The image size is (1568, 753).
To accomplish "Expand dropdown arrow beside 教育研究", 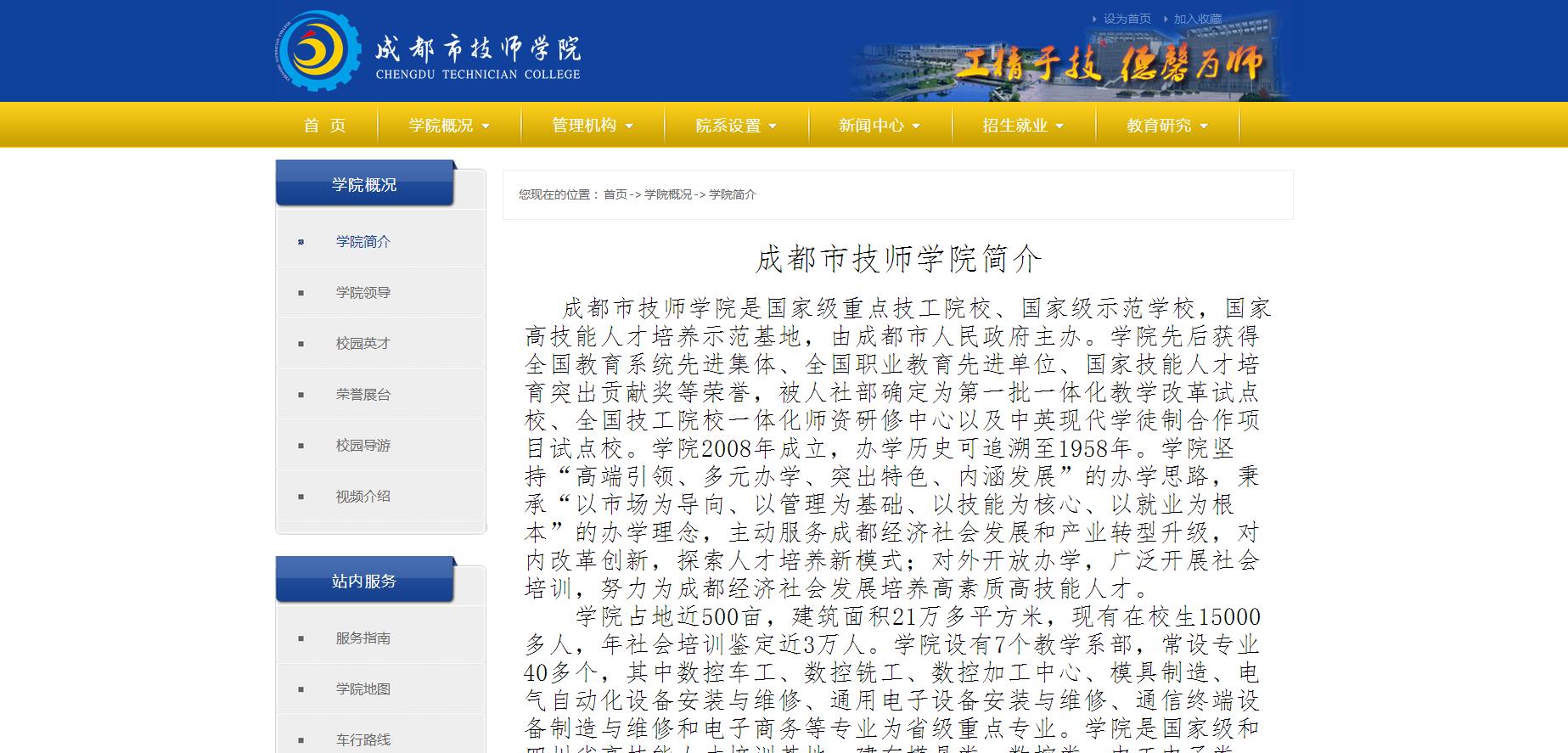I will coord(1204,126).
